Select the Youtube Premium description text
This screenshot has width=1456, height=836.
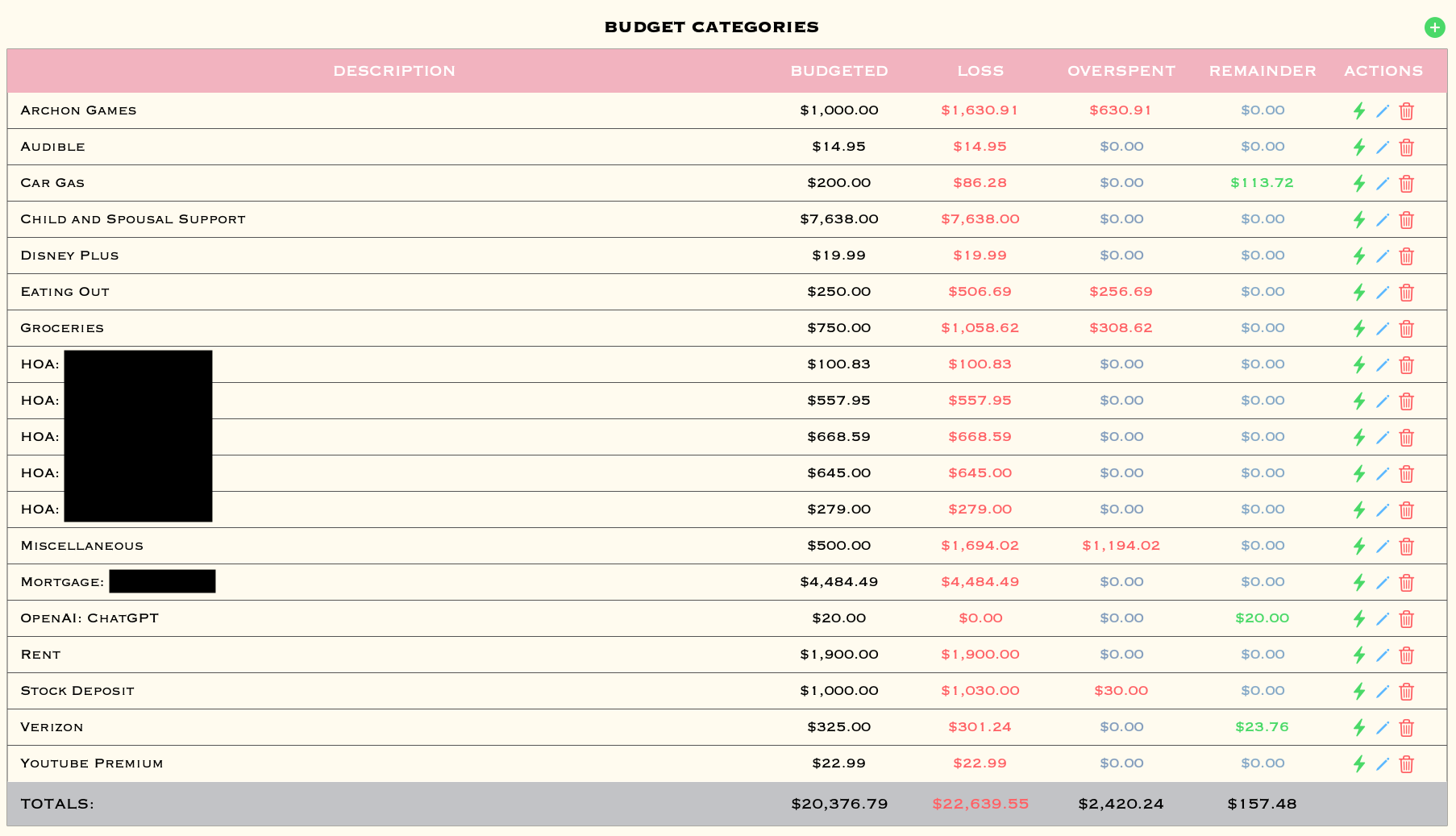[92, 763]
